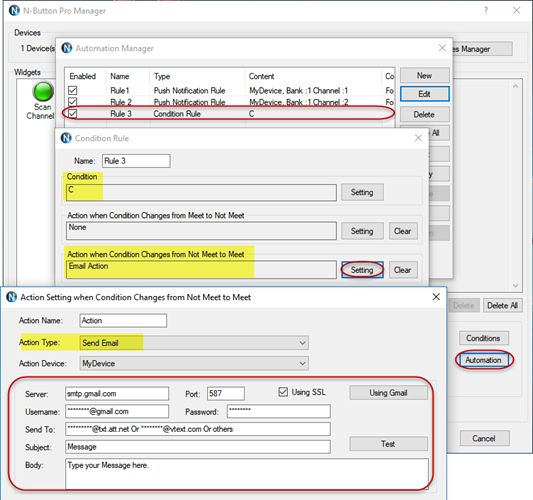
Task: Toggle the Enabled checkbox for Rule1
Action: 72,90
